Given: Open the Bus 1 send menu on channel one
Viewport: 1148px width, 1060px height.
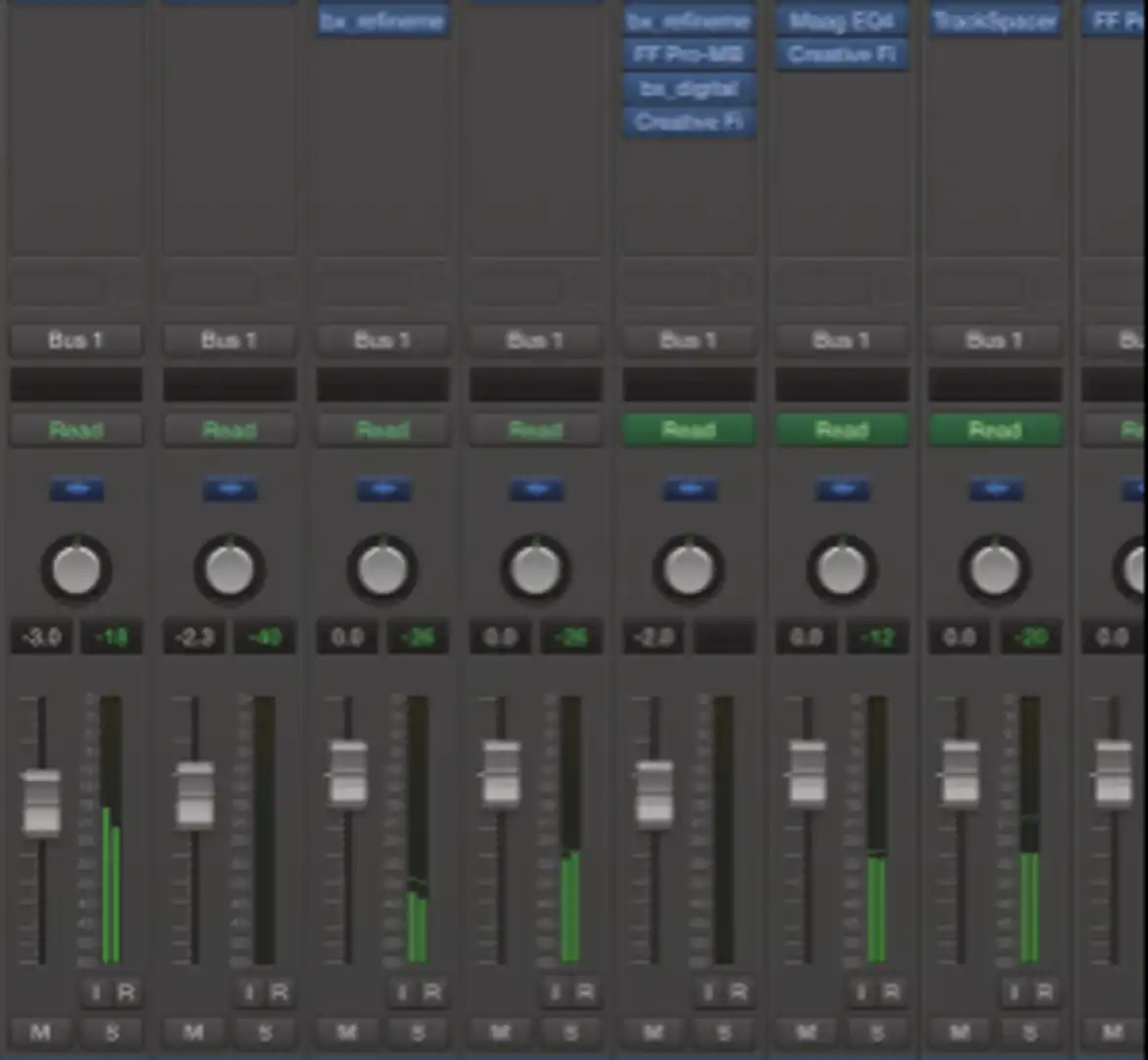Looking at the screenshot, I should (x=76, y=340).
